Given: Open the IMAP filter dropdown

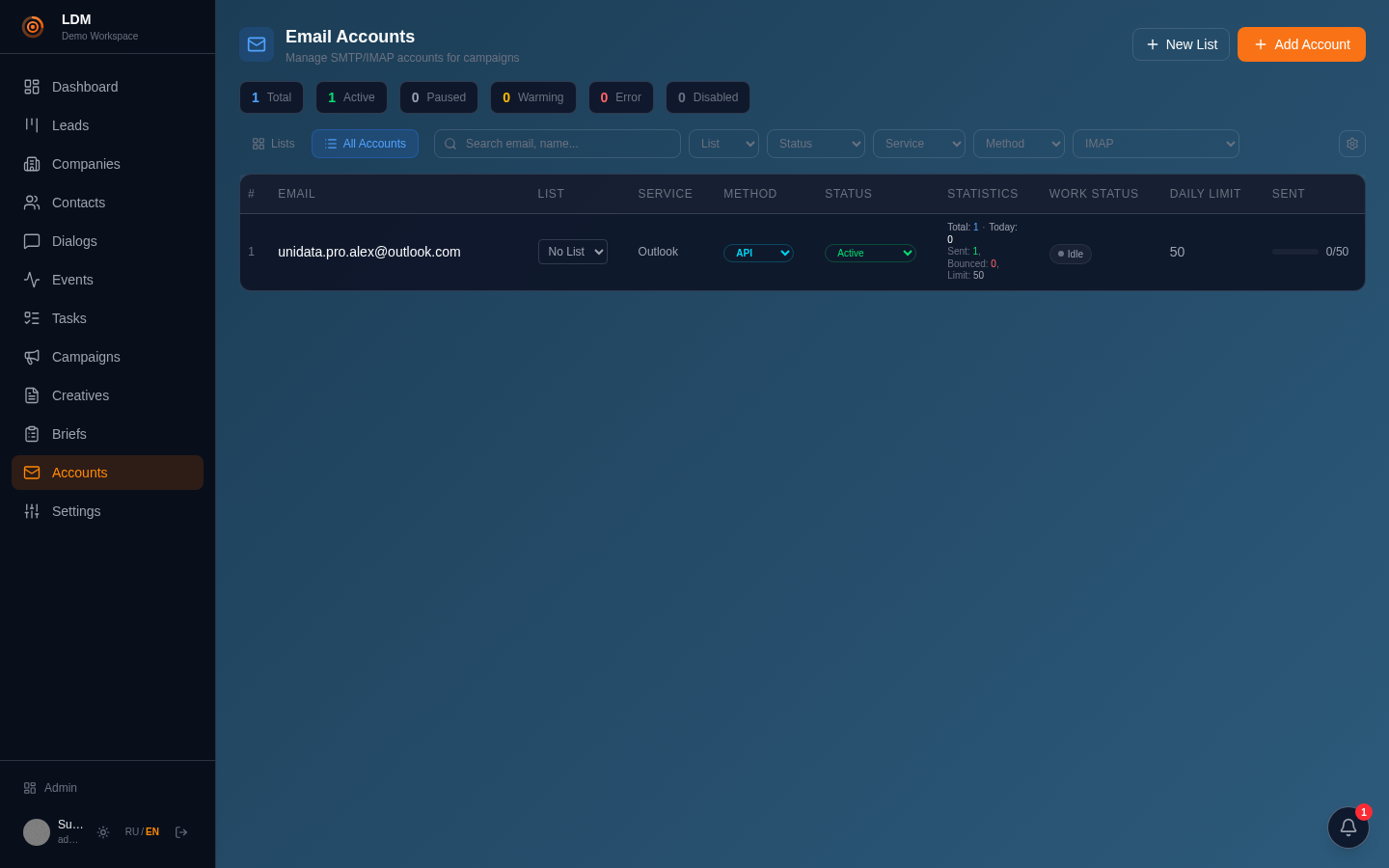Looking at the screenshot, I should point(1156,144).
